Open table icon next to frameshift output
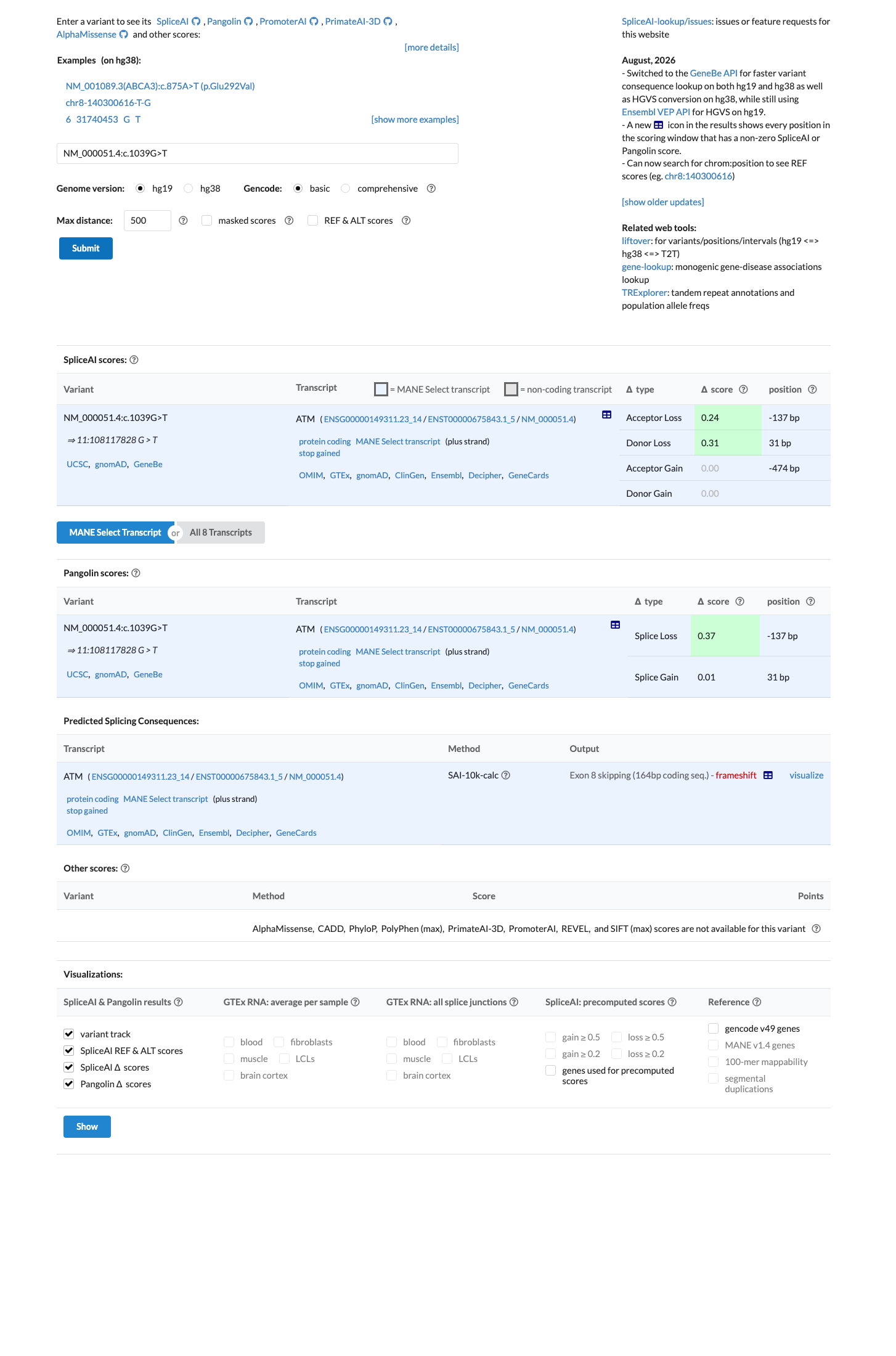 click(768, 775)
